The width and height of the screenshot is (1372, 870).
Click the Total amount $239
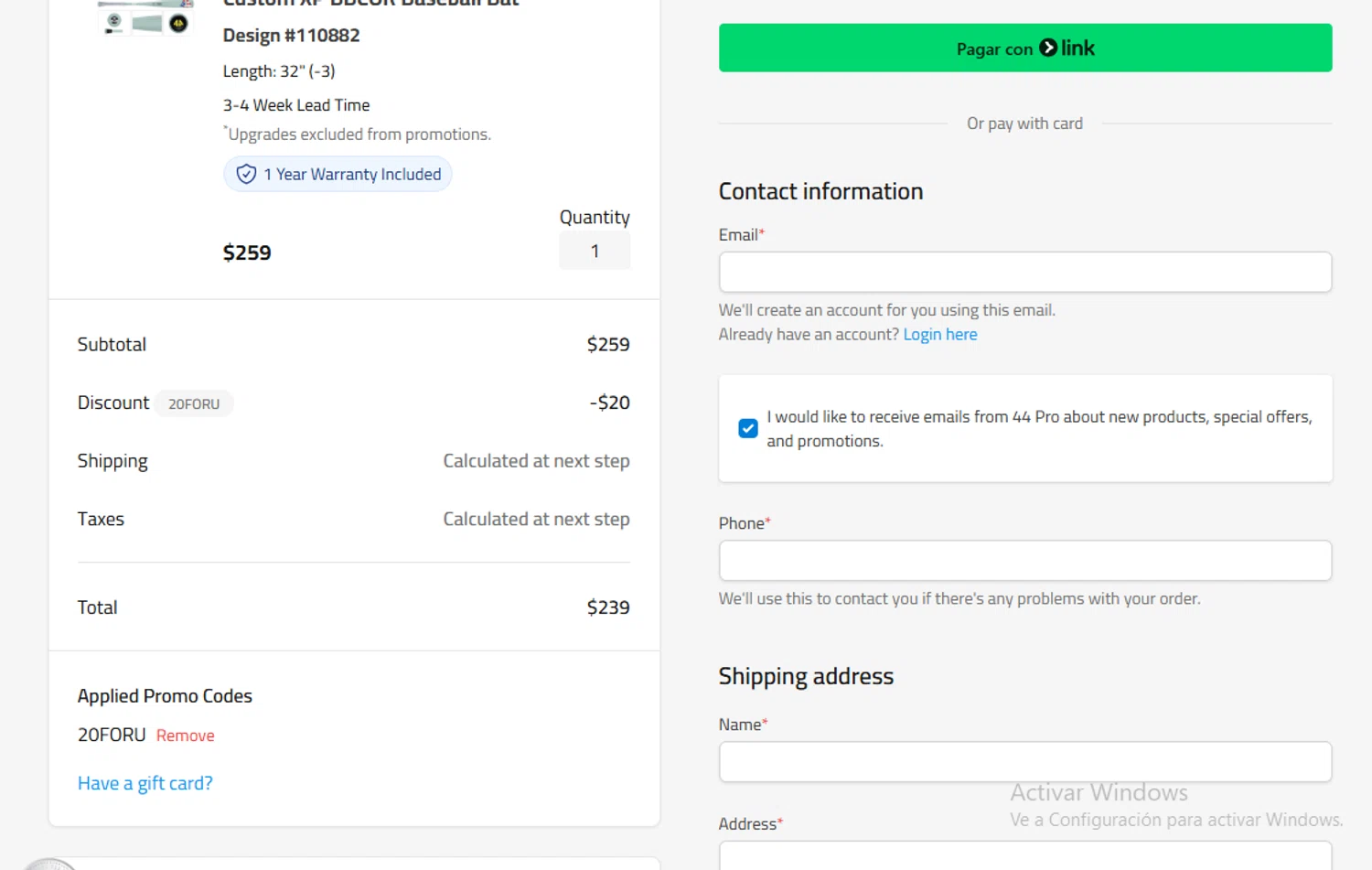pyautogui.click(x=608, y=607)
